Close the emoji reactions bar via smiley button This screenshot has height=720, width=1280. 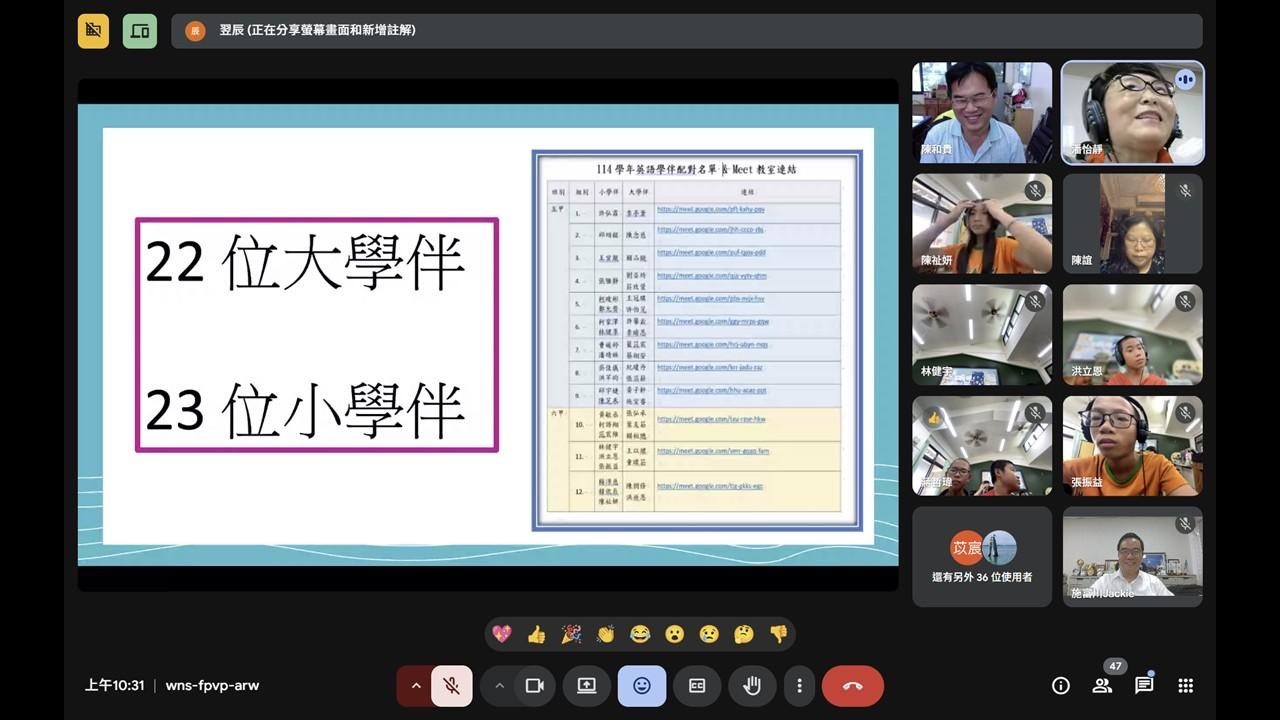click(642, 686)
